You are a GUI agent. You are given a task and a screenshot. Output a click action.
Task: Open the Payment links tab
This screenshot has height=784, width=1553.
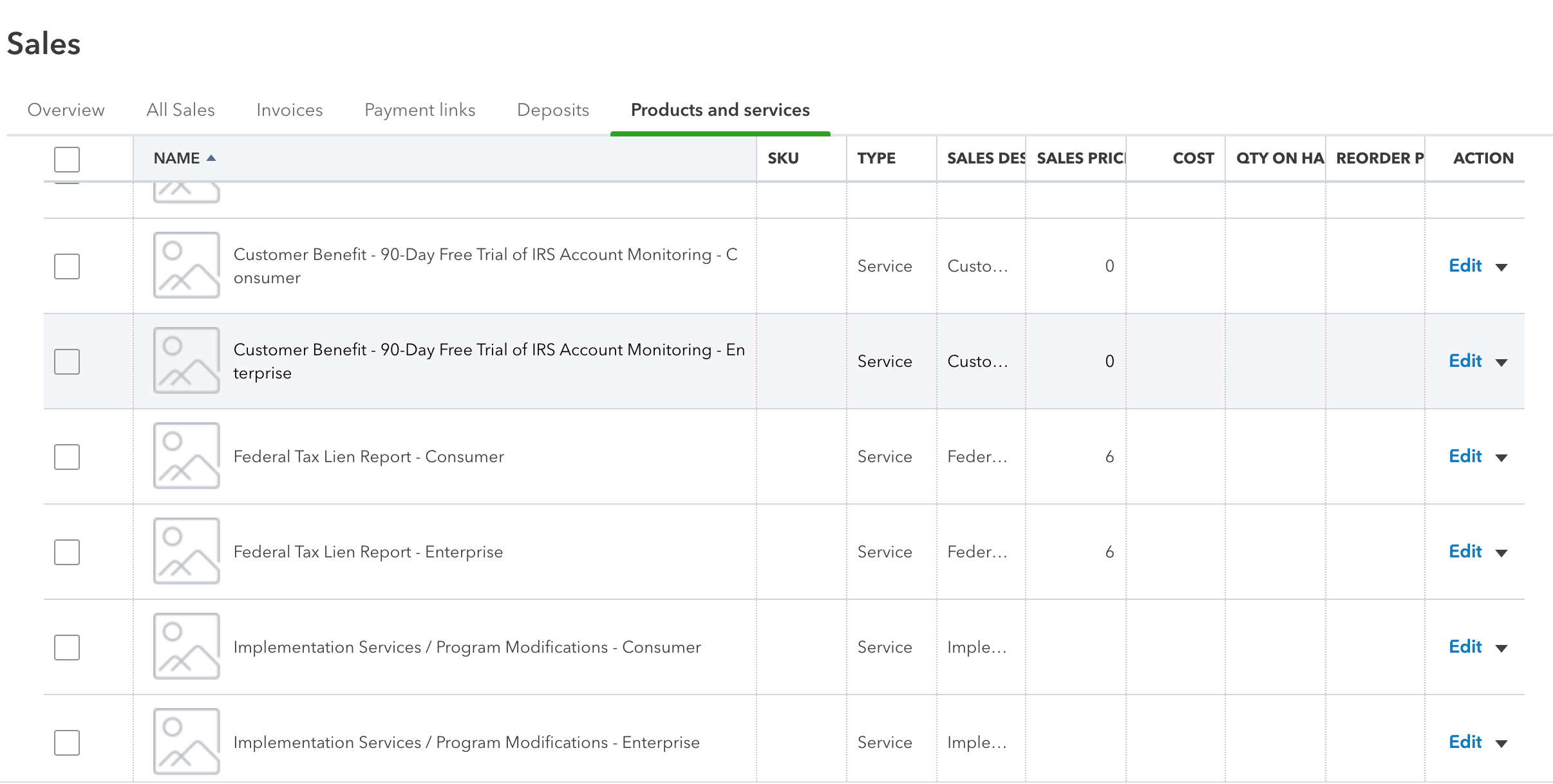pyautogui.click(x=420, y=110)
